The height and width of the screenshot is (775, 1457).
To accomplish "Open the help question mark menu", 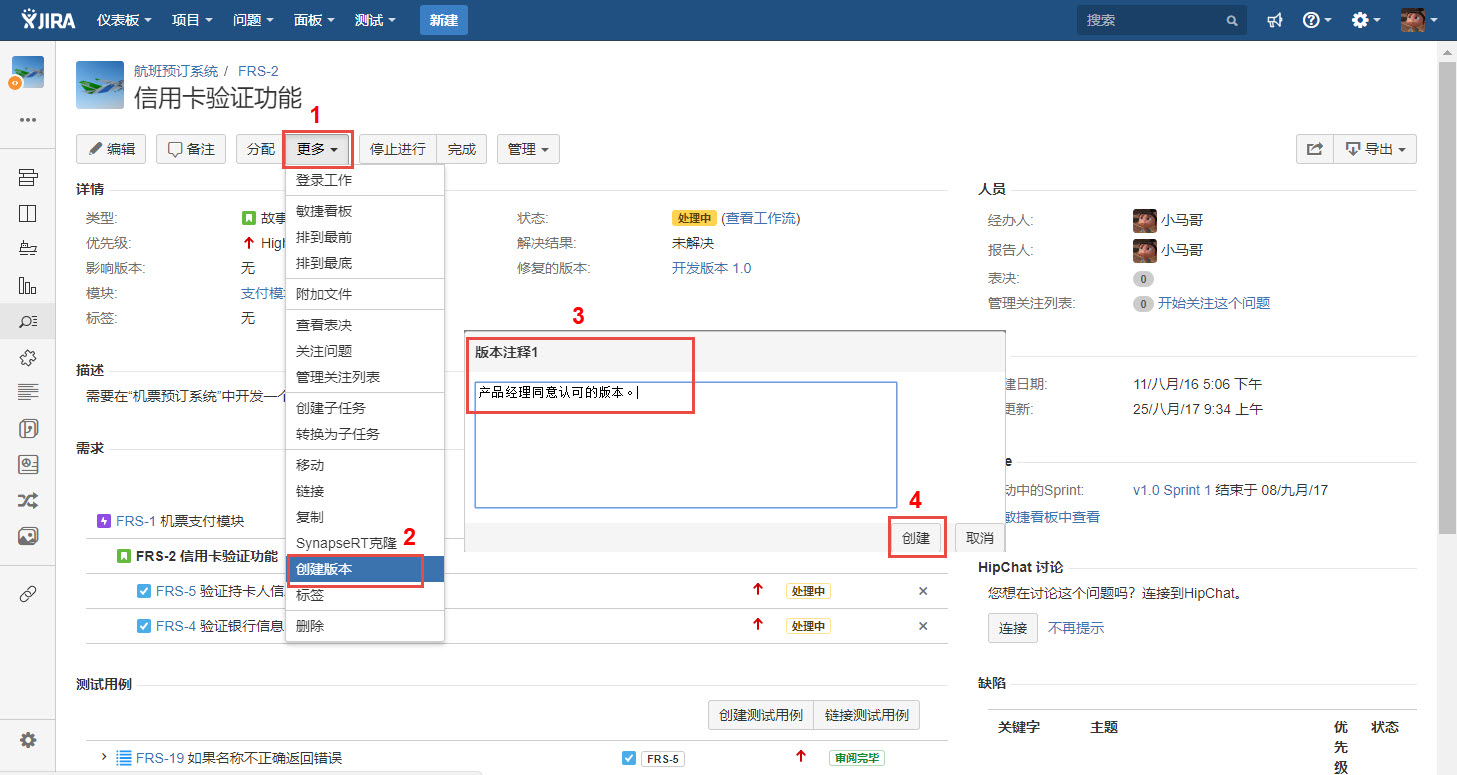I will click(1317, 20).
